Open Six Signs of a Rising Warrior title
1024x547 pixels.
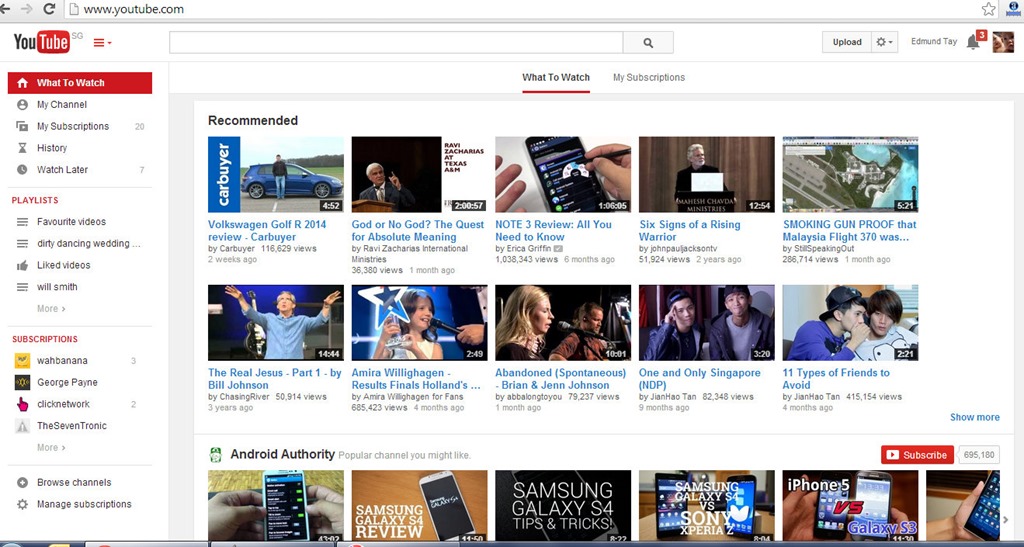tap(690, 230)
